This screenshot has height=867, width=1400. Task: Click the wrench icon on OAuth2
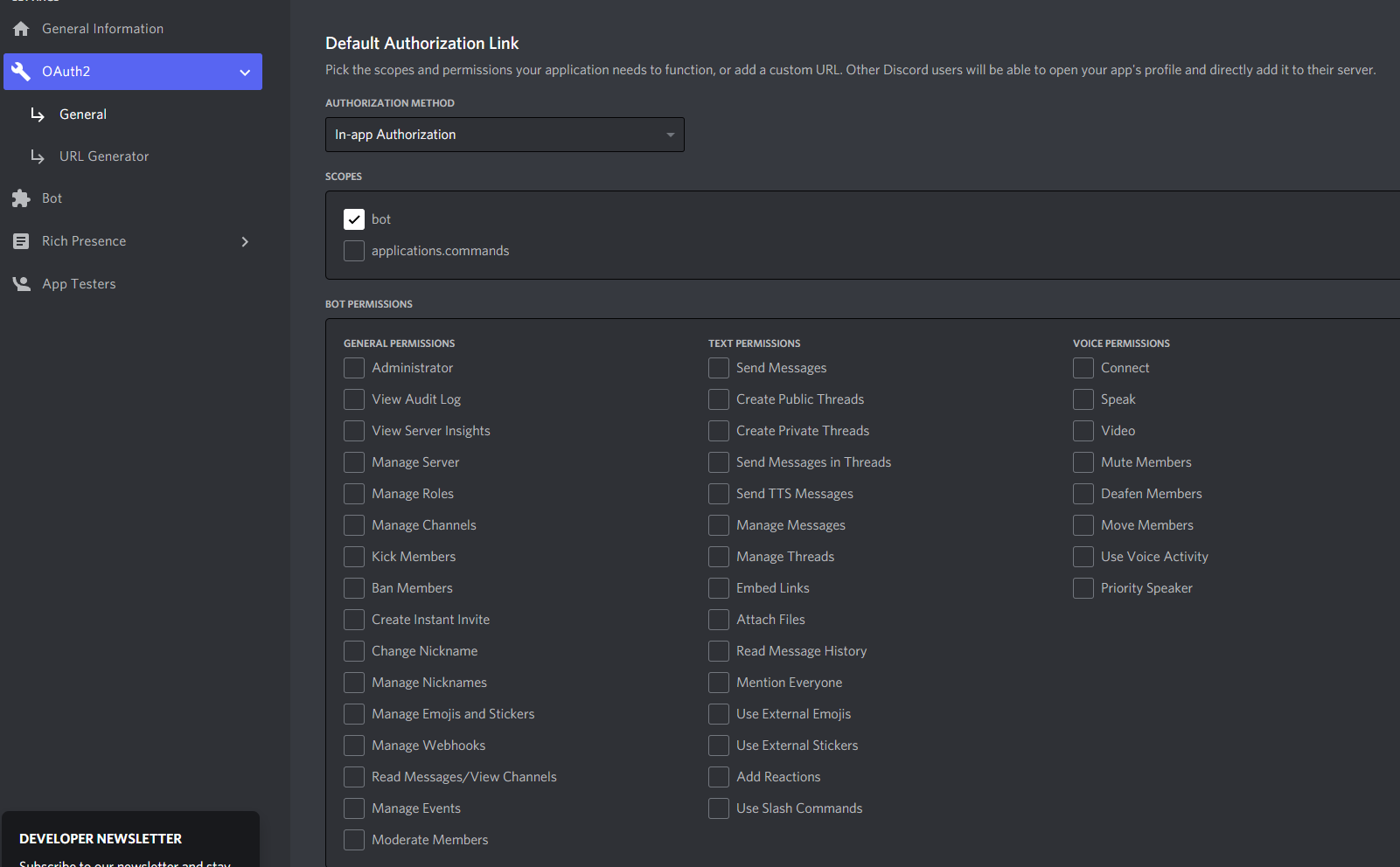(x=21, y=72)
